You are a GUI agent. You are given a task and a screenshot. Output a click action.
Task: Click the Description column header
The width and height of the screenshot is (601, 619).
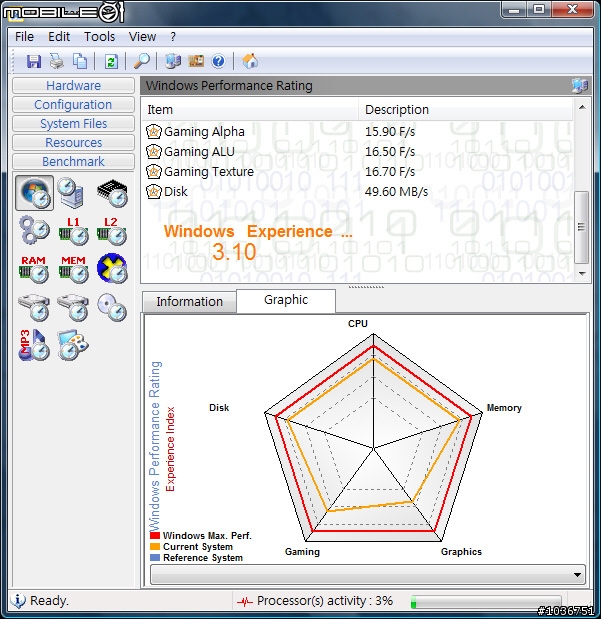(465, 109)
